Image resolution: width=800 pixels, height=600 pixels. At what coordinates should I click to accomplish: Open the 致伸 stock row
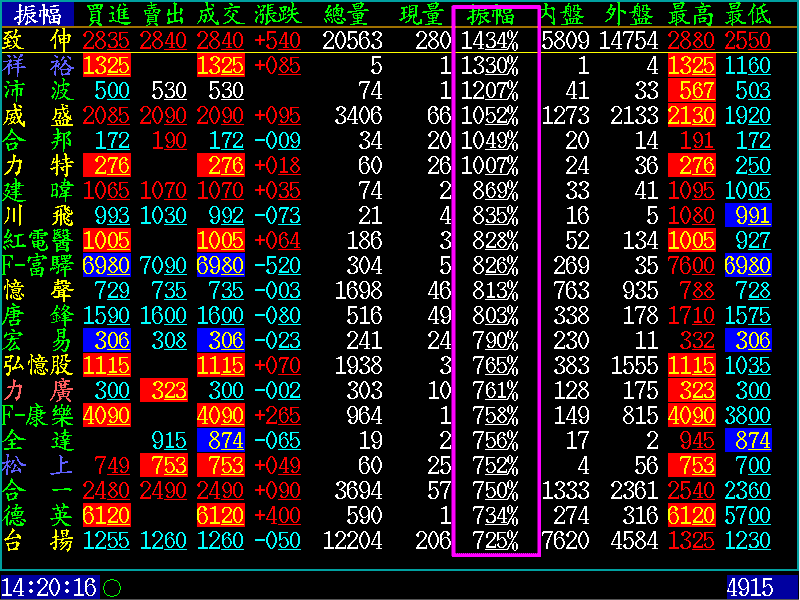pos(38,40)
